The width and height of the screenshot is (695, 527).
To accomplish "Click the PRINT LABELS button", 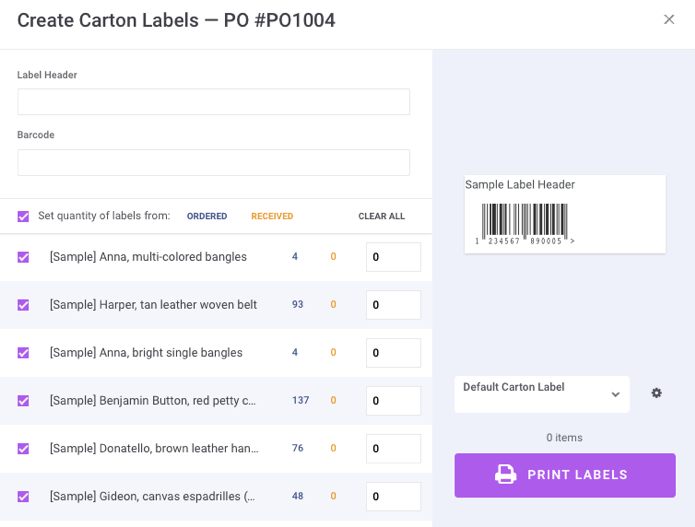I will [565, 475].
